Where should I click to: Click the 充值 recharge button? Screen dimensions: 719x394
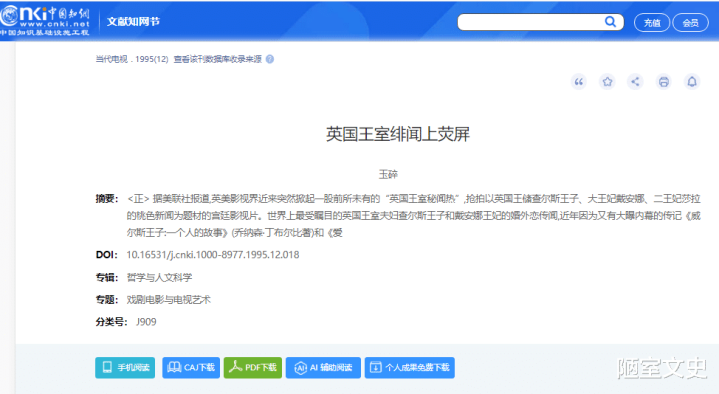pos(652,22)
